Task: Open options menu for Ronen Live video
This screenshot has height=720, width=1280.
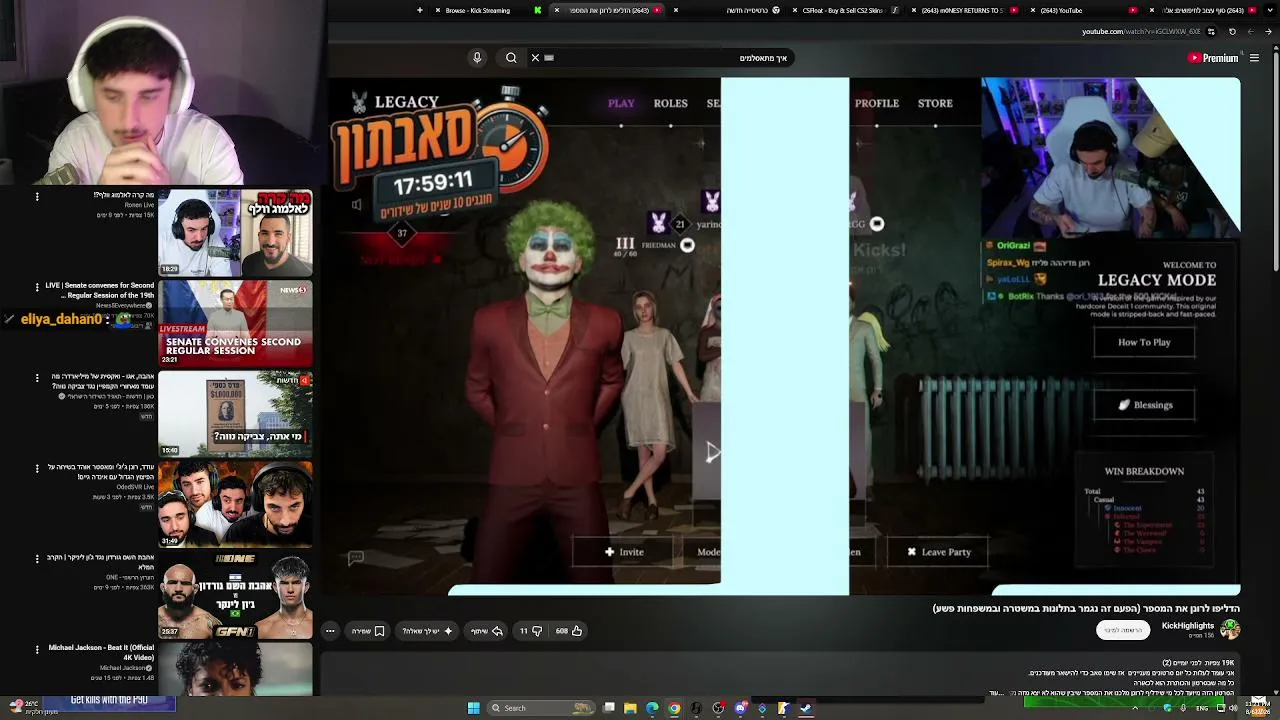Action: tap(37, 197)
